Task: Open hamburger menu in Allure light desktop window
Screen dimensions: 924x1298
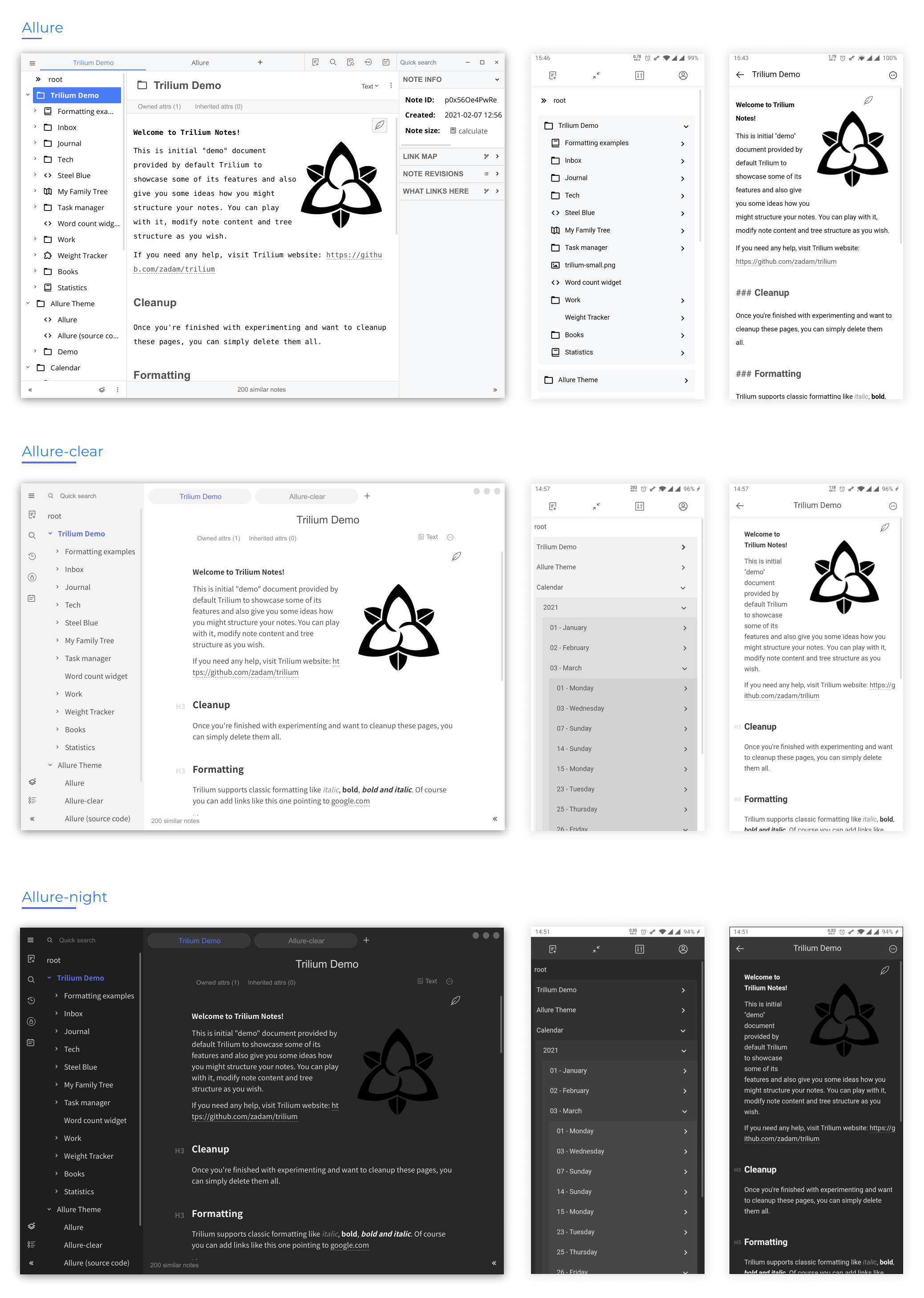Action: coord(32,63)
